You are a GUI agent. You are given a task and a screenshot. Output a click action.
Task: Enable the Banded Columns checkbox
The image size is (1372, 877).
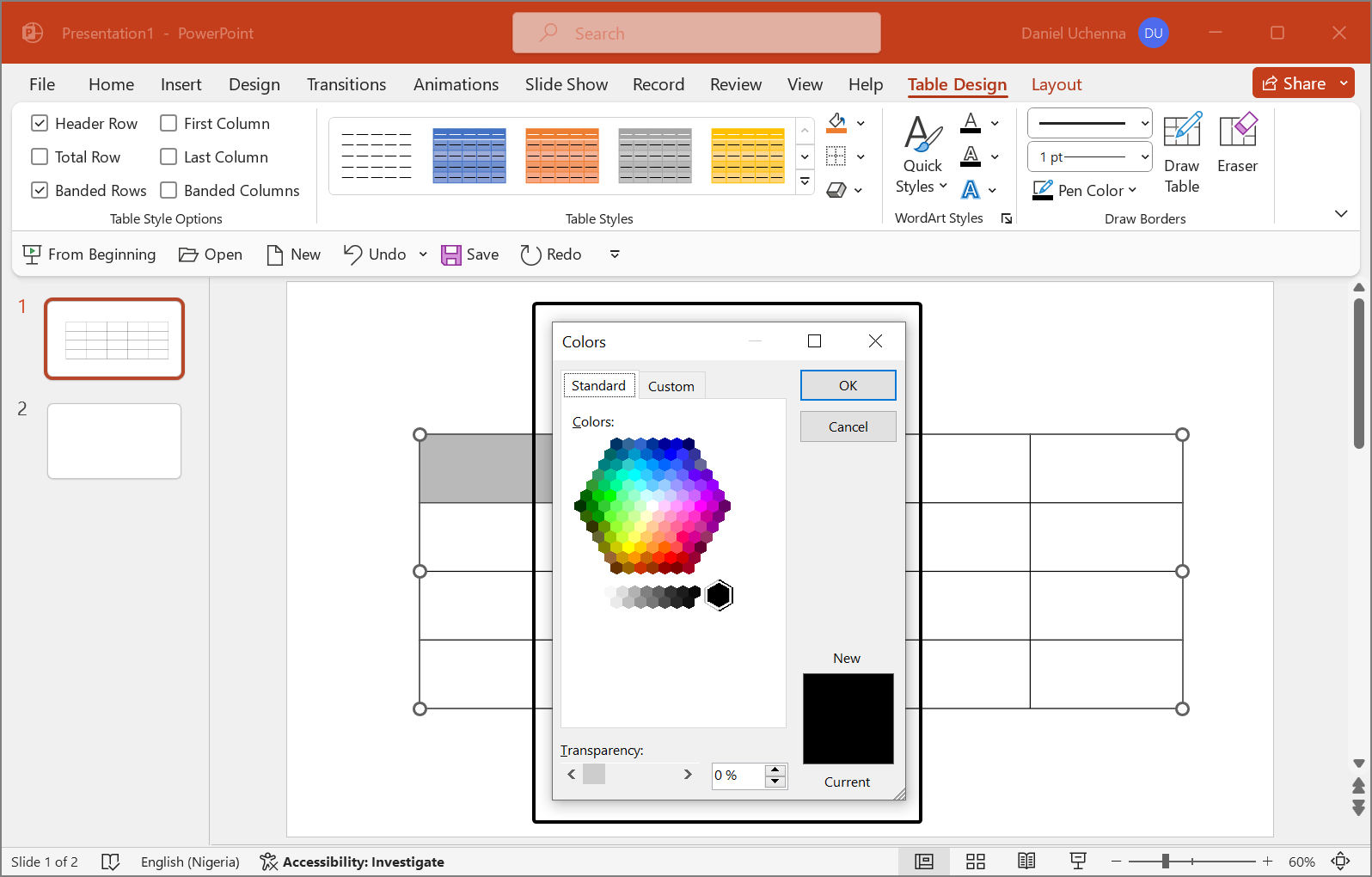point(168,191)
